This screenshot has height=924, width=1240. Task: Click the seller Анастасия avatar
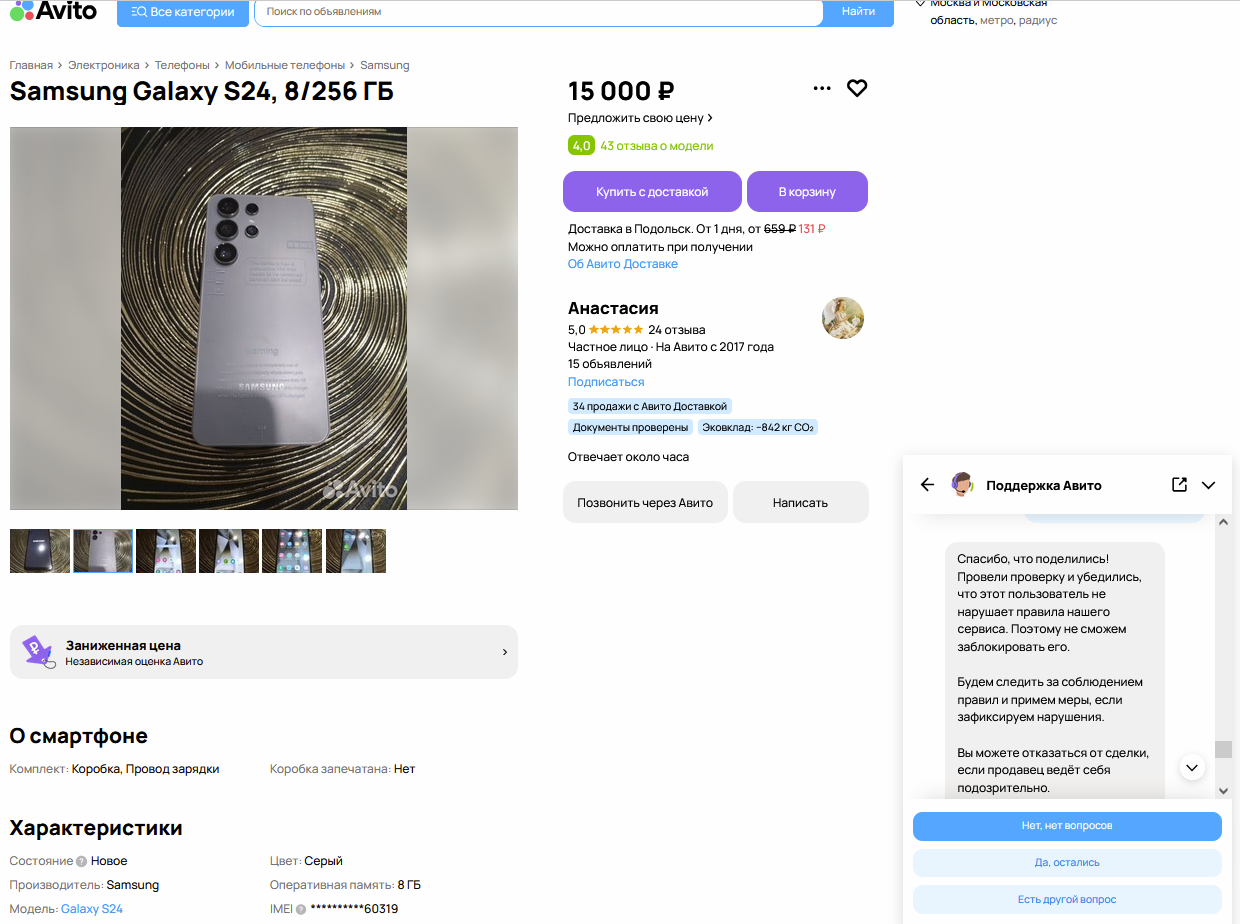click(x=842, y=318)
